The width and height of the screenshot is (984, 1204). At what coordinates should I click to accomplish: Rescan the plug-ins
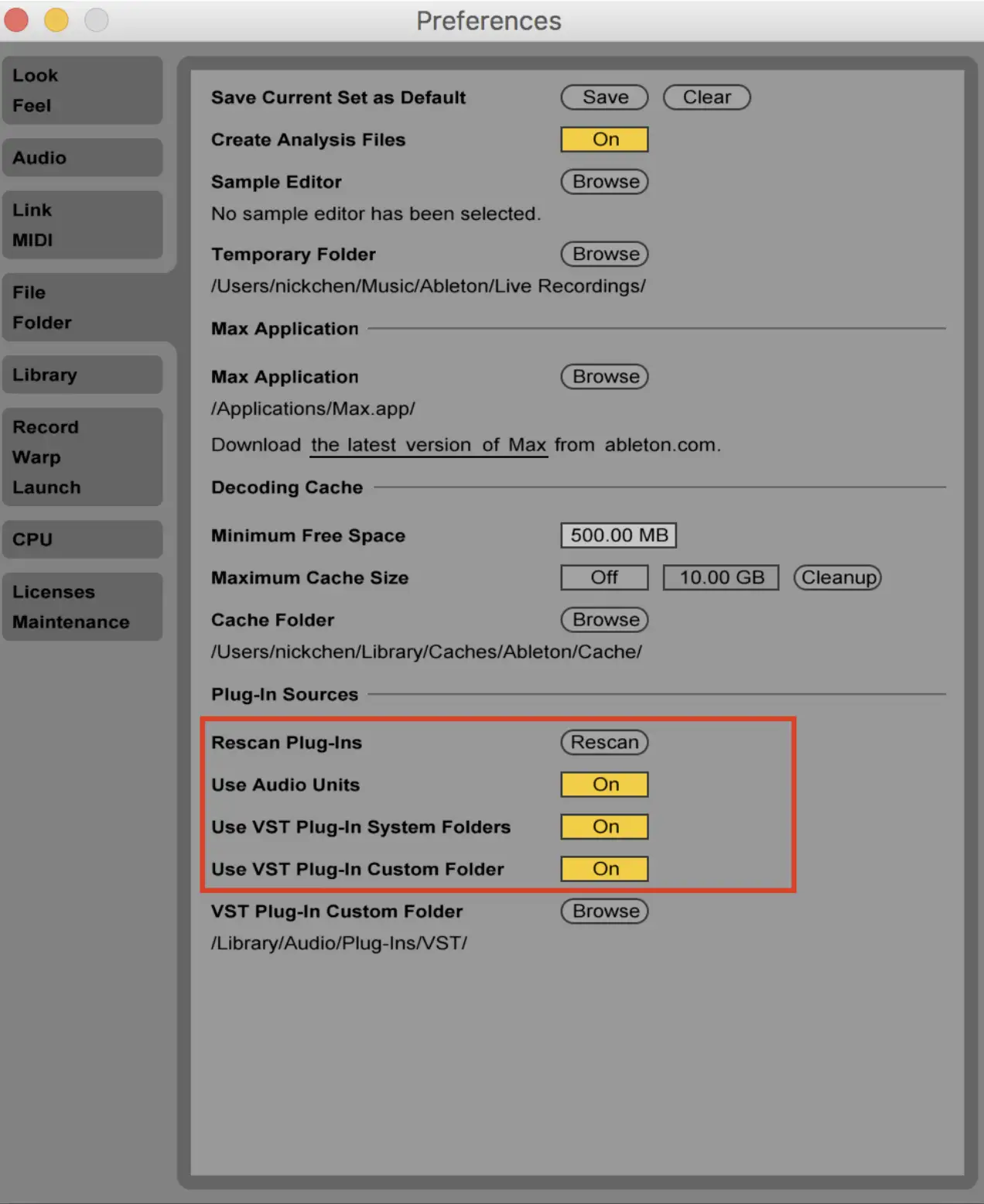[604, 743]
